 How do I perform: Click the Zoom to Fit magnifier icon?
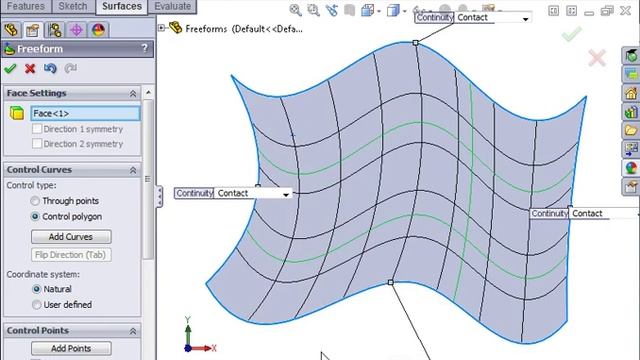click(x=295, y=10)
